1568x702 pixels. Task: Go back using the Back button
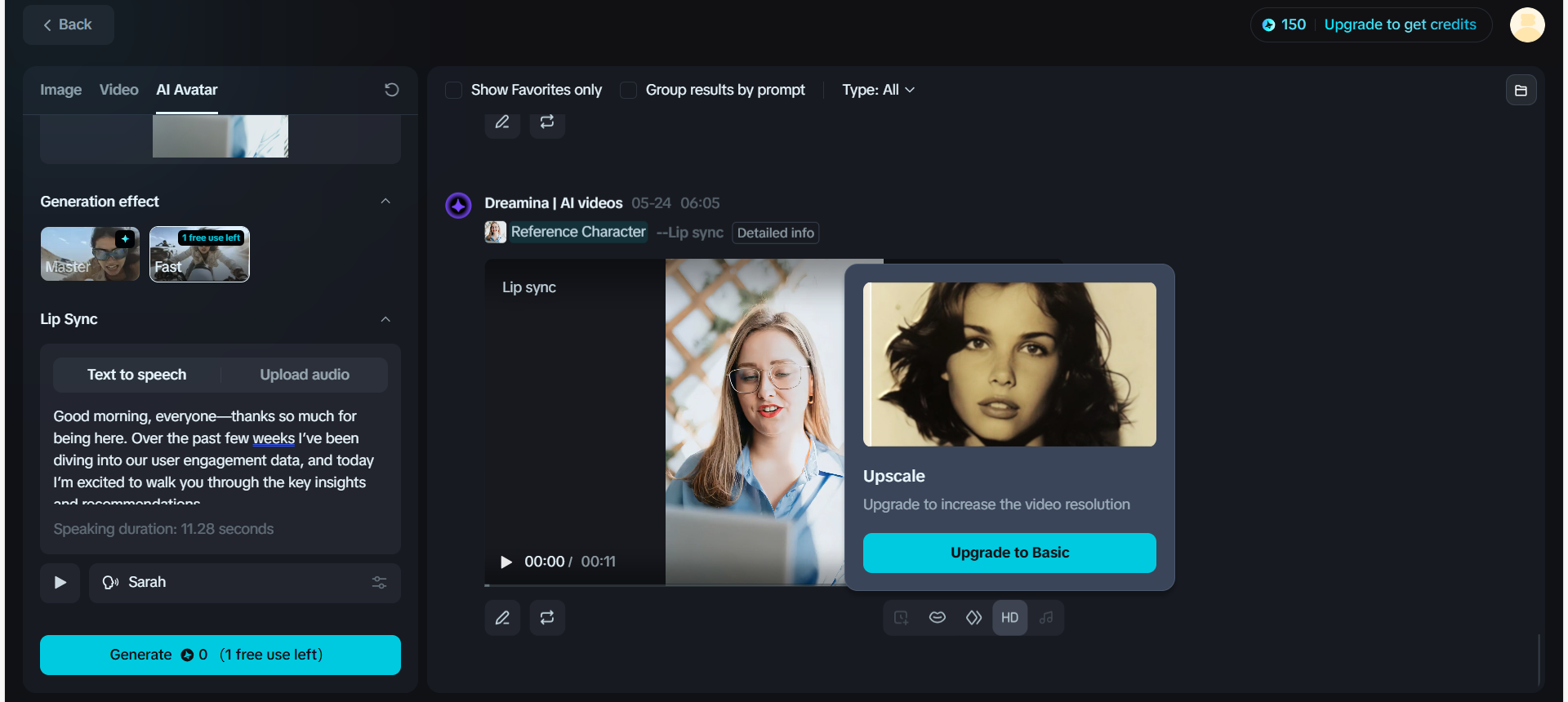[x=68, y=24]
